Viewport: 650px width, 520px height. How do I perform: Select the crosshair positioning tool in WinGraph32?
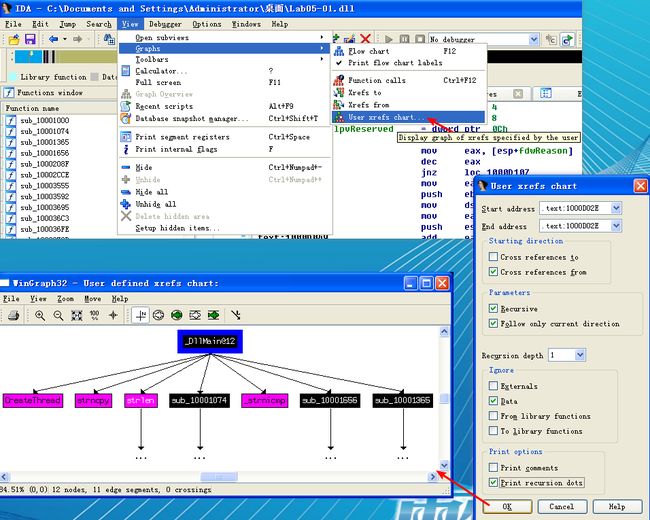pyautogui.click(x=141, y=316)
